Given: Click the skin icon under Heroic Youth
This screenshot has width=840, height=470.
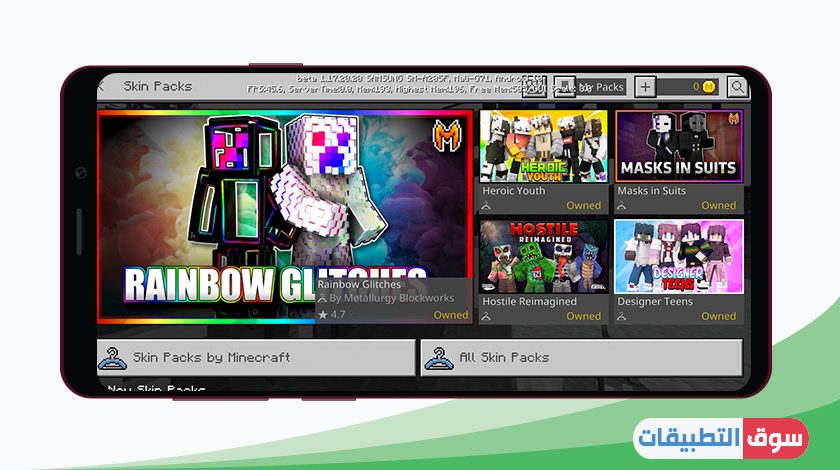Looking at the screenshot, I should click(x=486, y=206).
